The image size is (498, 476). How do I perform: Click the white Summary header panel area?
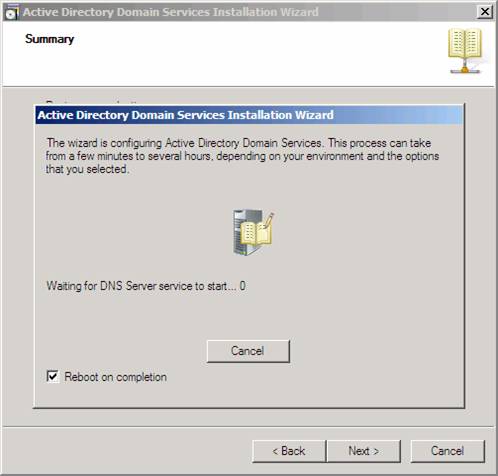pyautogui.click(x=249, y=53)
